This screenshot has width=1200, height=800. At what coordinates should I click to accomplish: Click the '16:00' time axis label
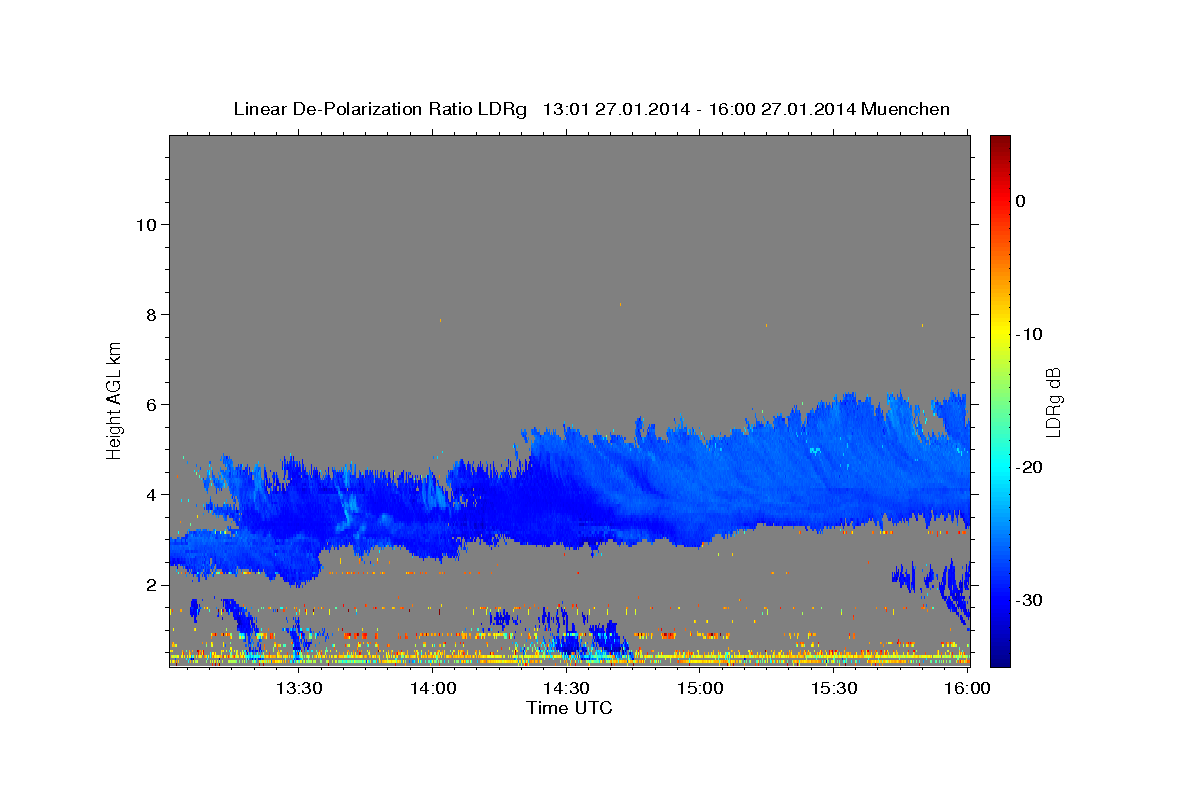click(x=966, y=688)
